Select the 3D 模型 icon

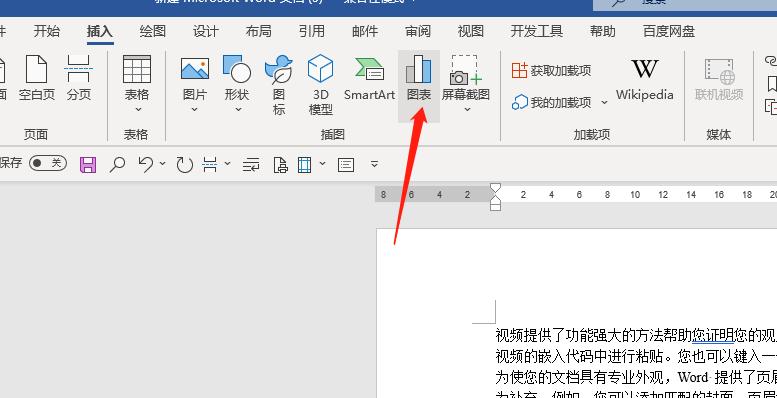point(321,85)
